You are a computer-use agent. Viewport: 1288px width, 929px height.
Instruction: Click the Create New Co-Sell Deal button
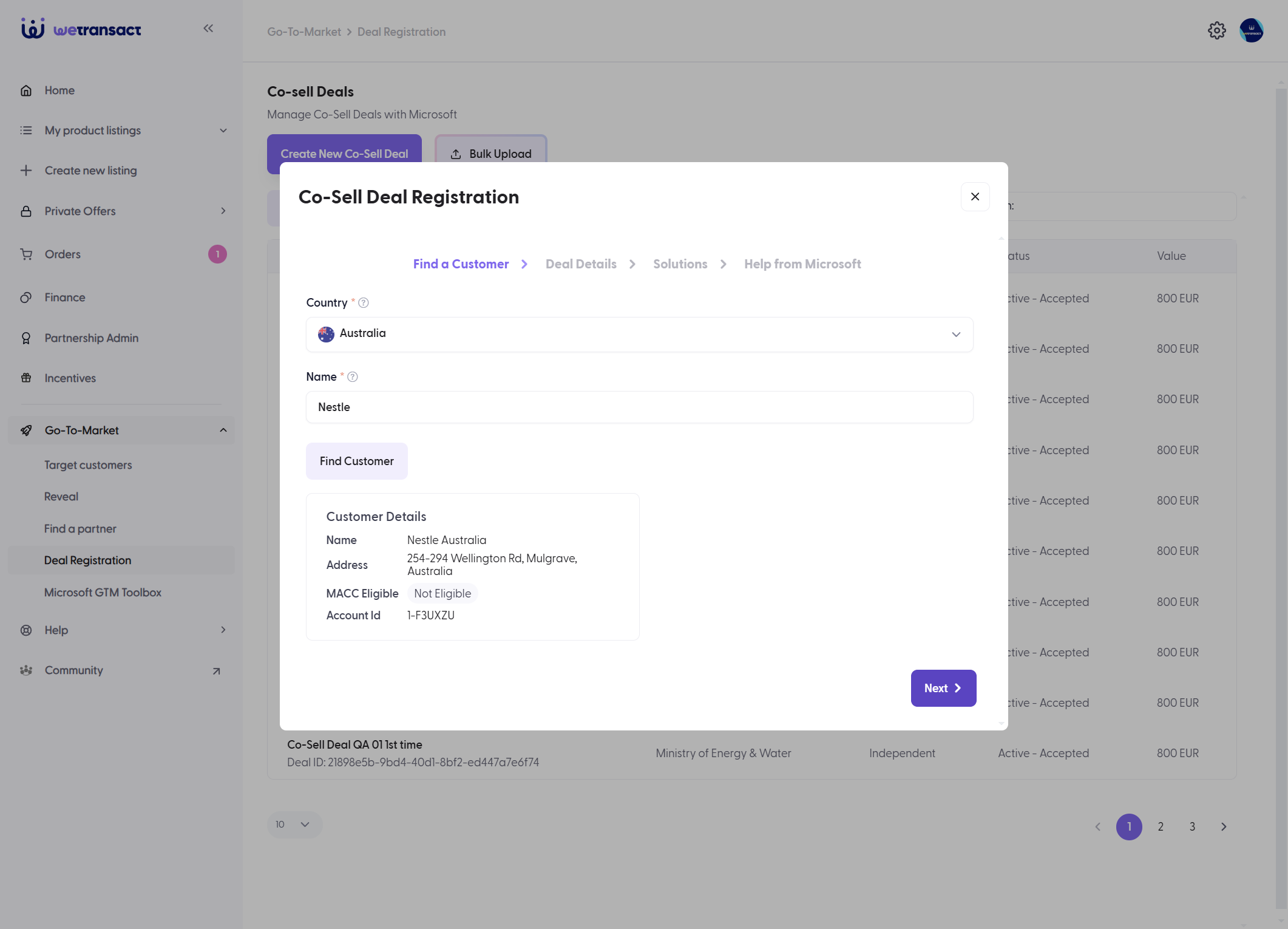pyautogui.click(x=344, y=154)
